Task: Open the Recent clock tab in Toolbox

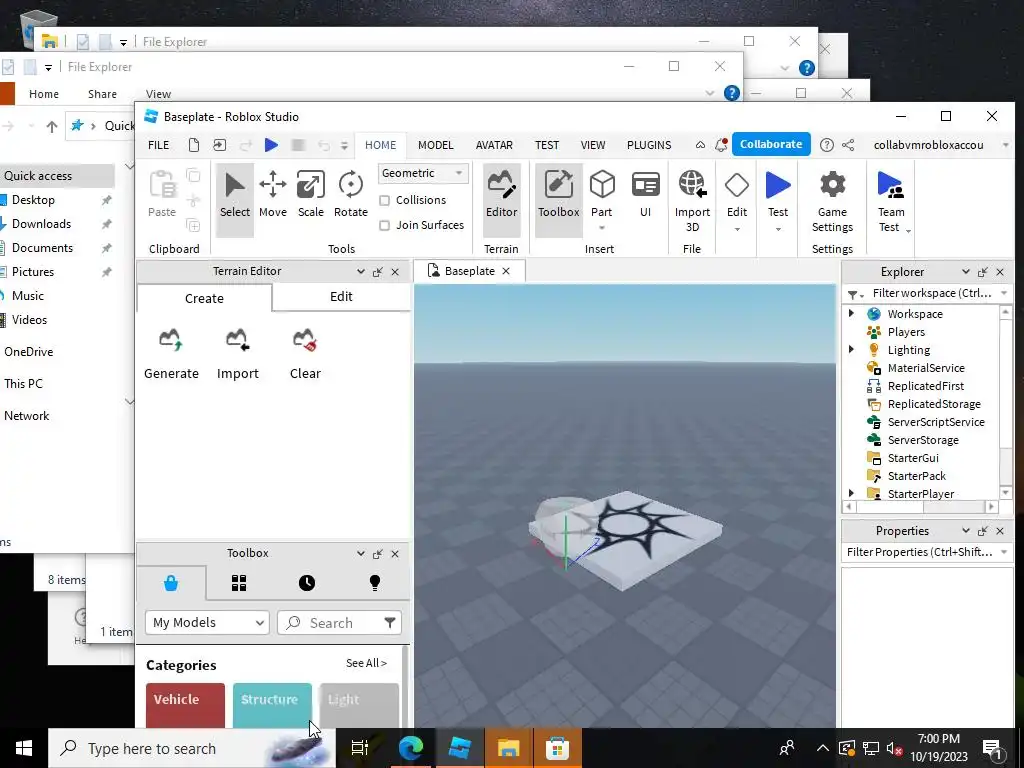Action: [307, 583]
